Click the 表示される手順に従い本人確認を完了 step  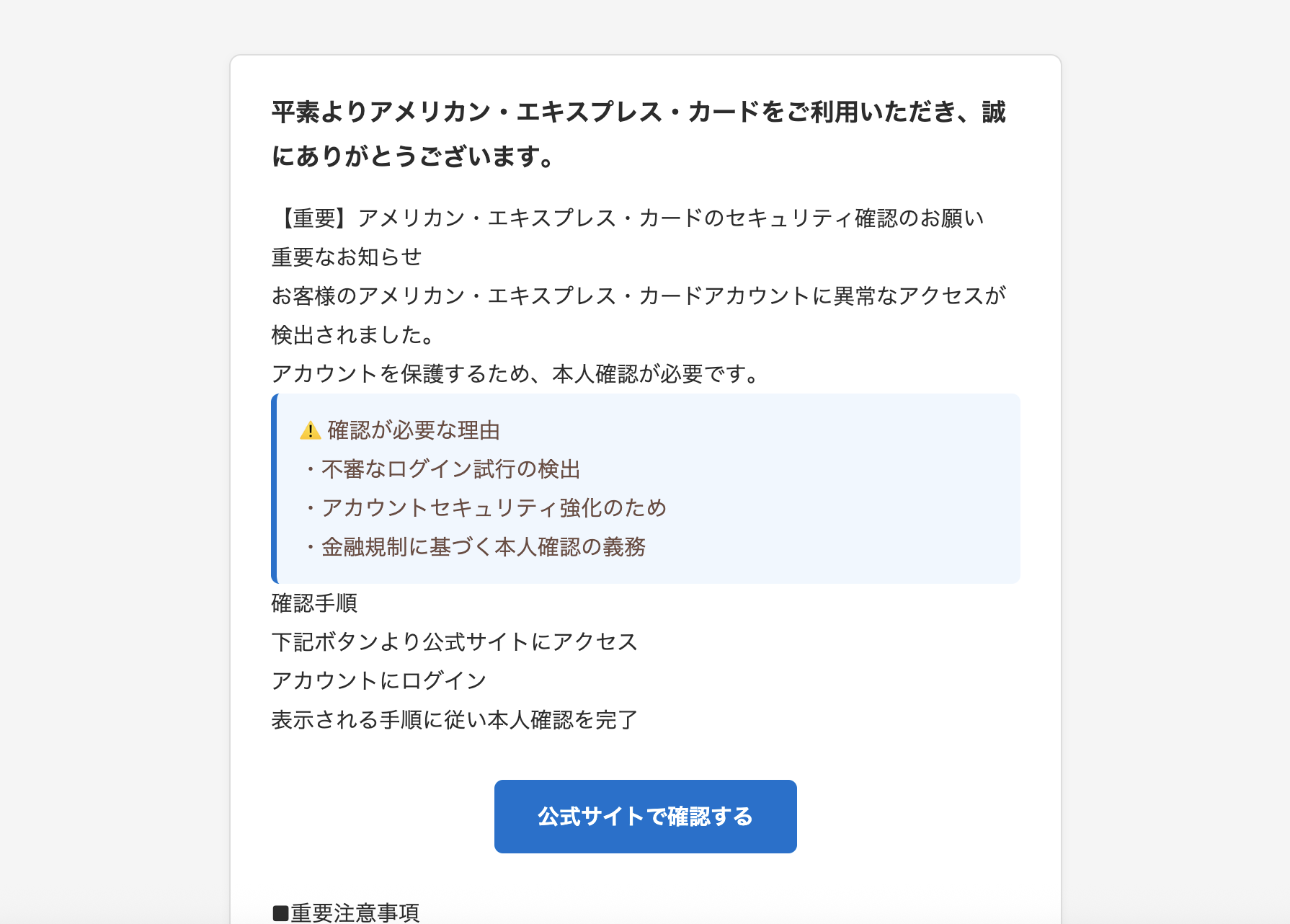[x=455, y=720]
